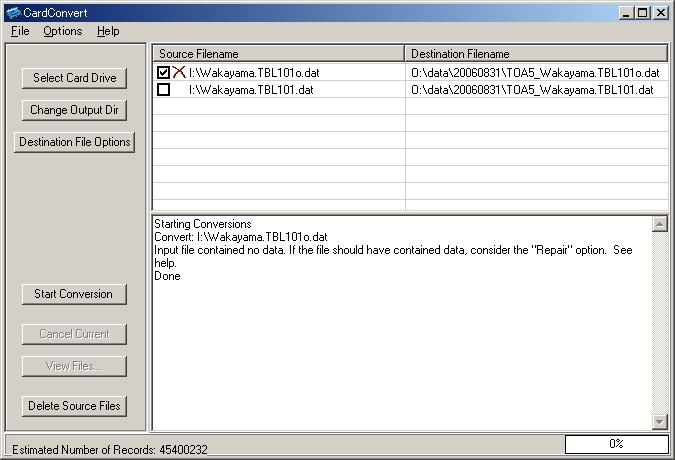
Task: Open the File menu
Action: coord(20,31)
